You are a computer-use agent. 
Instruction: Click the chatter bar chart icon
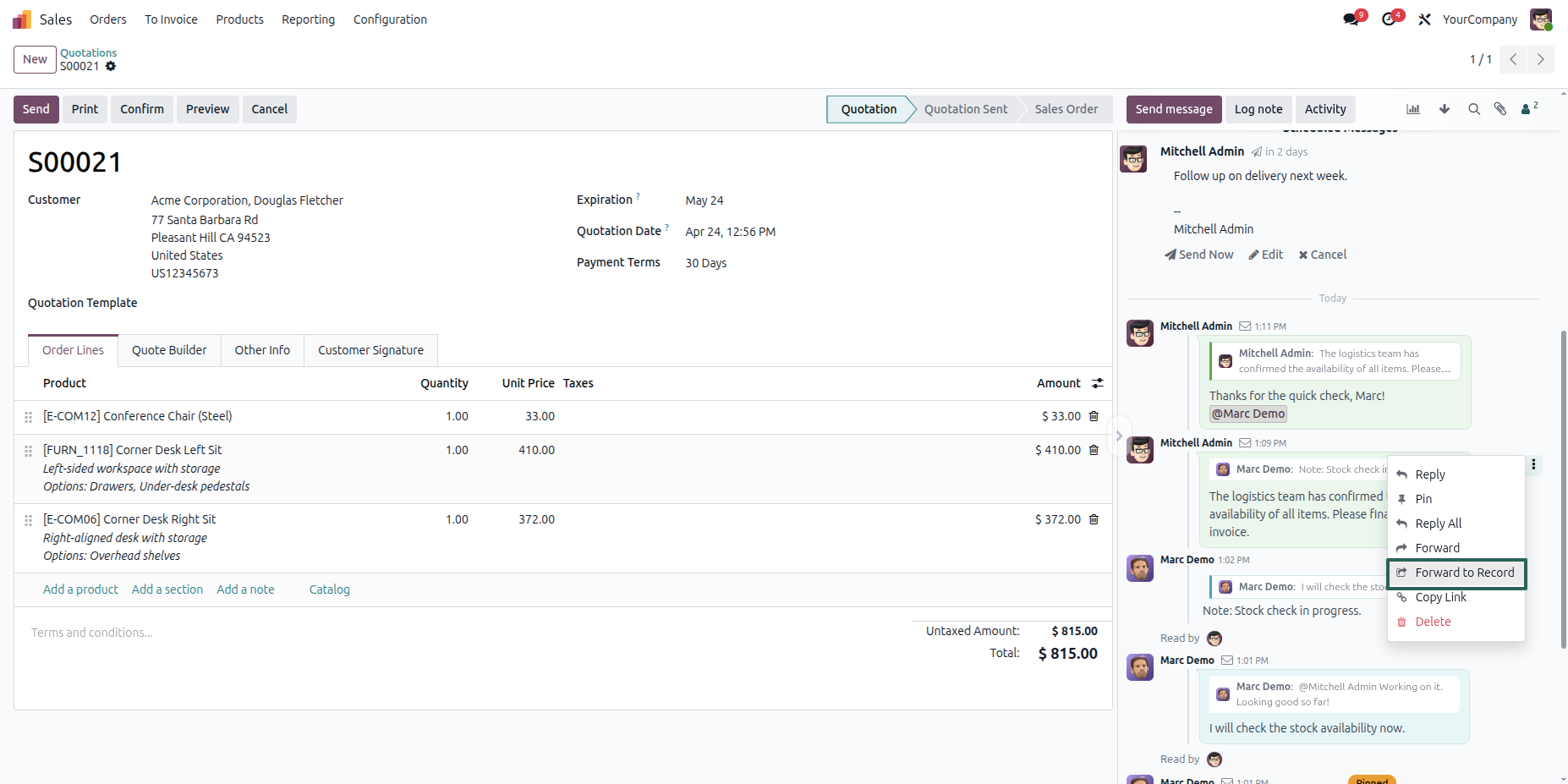[1413, 109]
